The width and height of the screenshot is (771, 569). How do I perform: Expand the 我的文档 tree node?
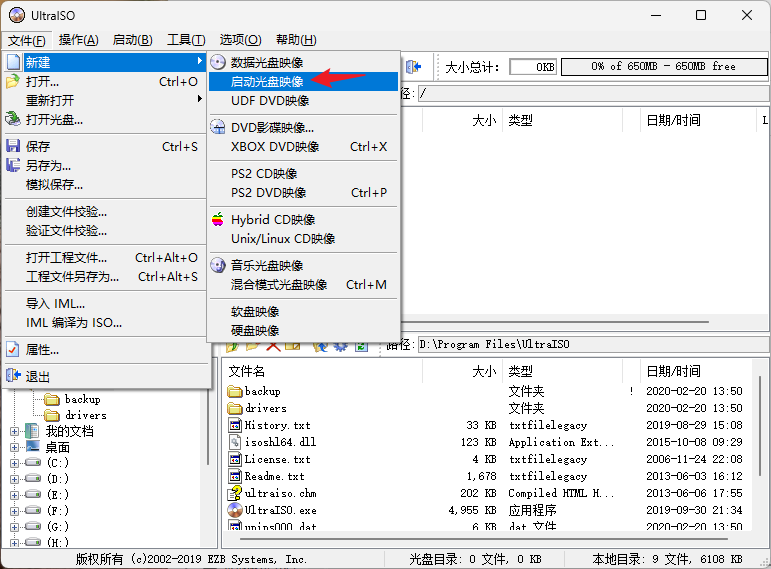pyautogui.click(x=14, y=432)
